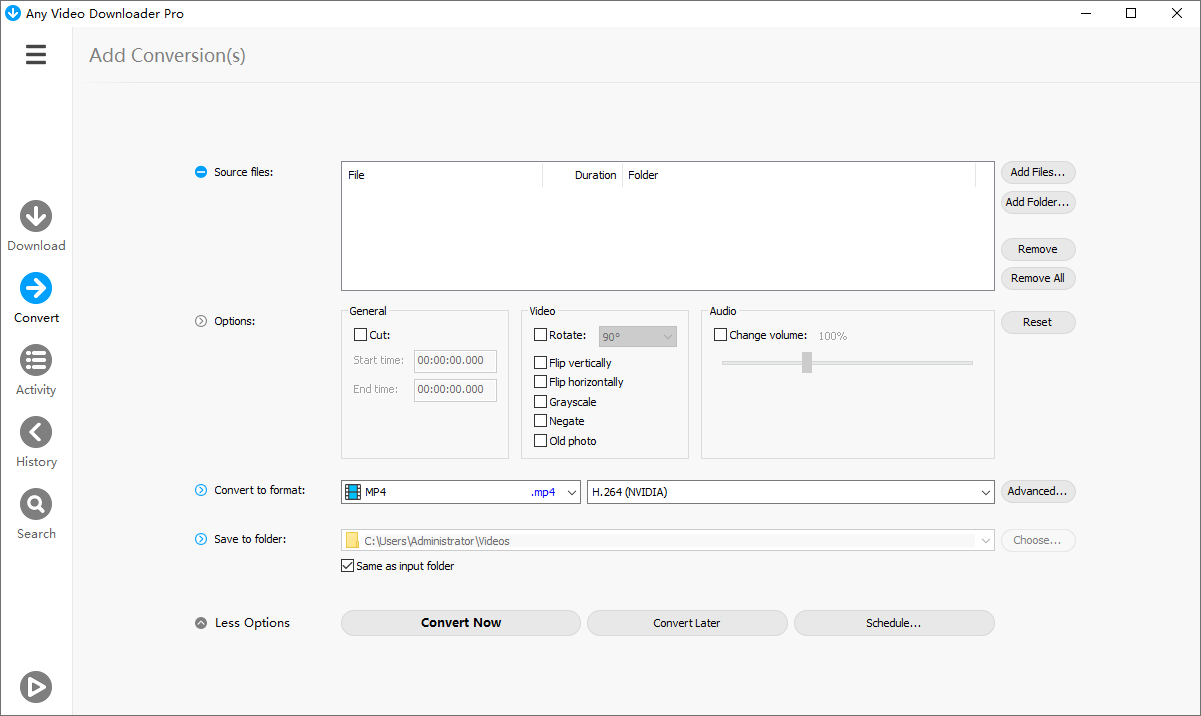Open the History sidebar icon
This screenshot has height=716, width=1201.
click(x=36, y=432)
